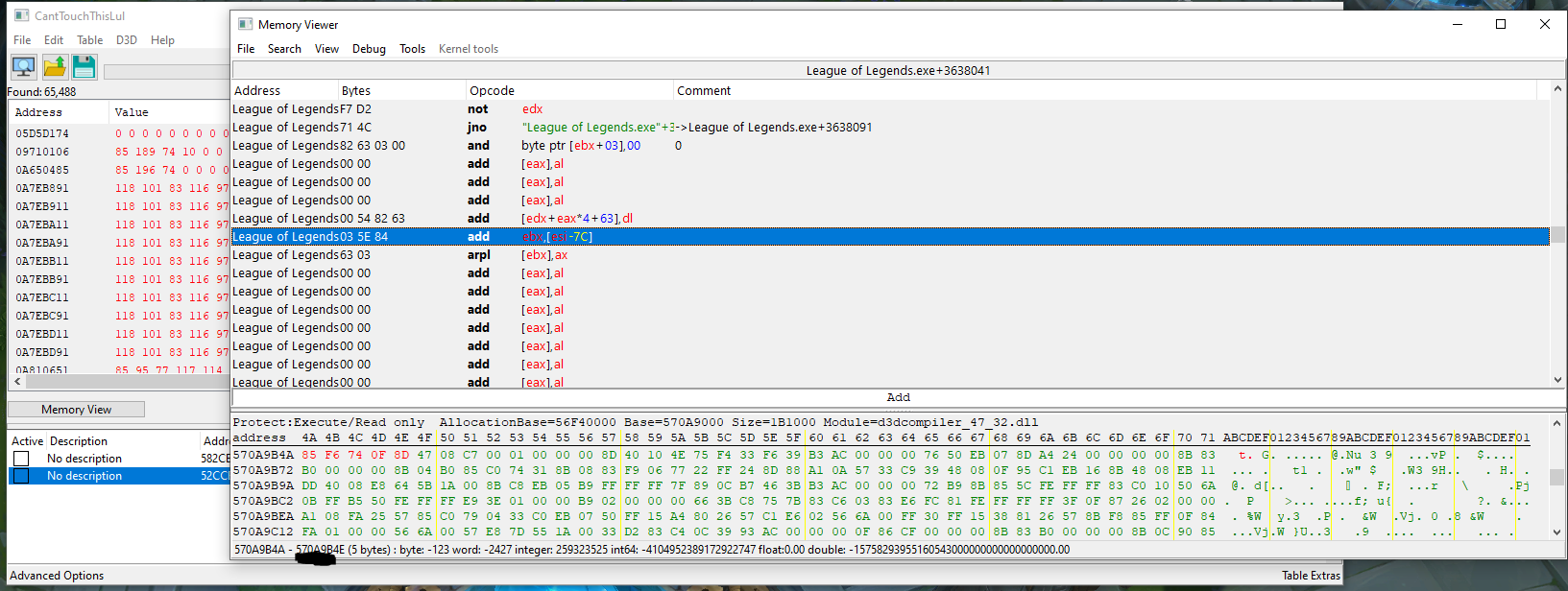The image size is (1568, 591).
Task: Open the Kernel tools menu
Action: (x=469, y=49)
